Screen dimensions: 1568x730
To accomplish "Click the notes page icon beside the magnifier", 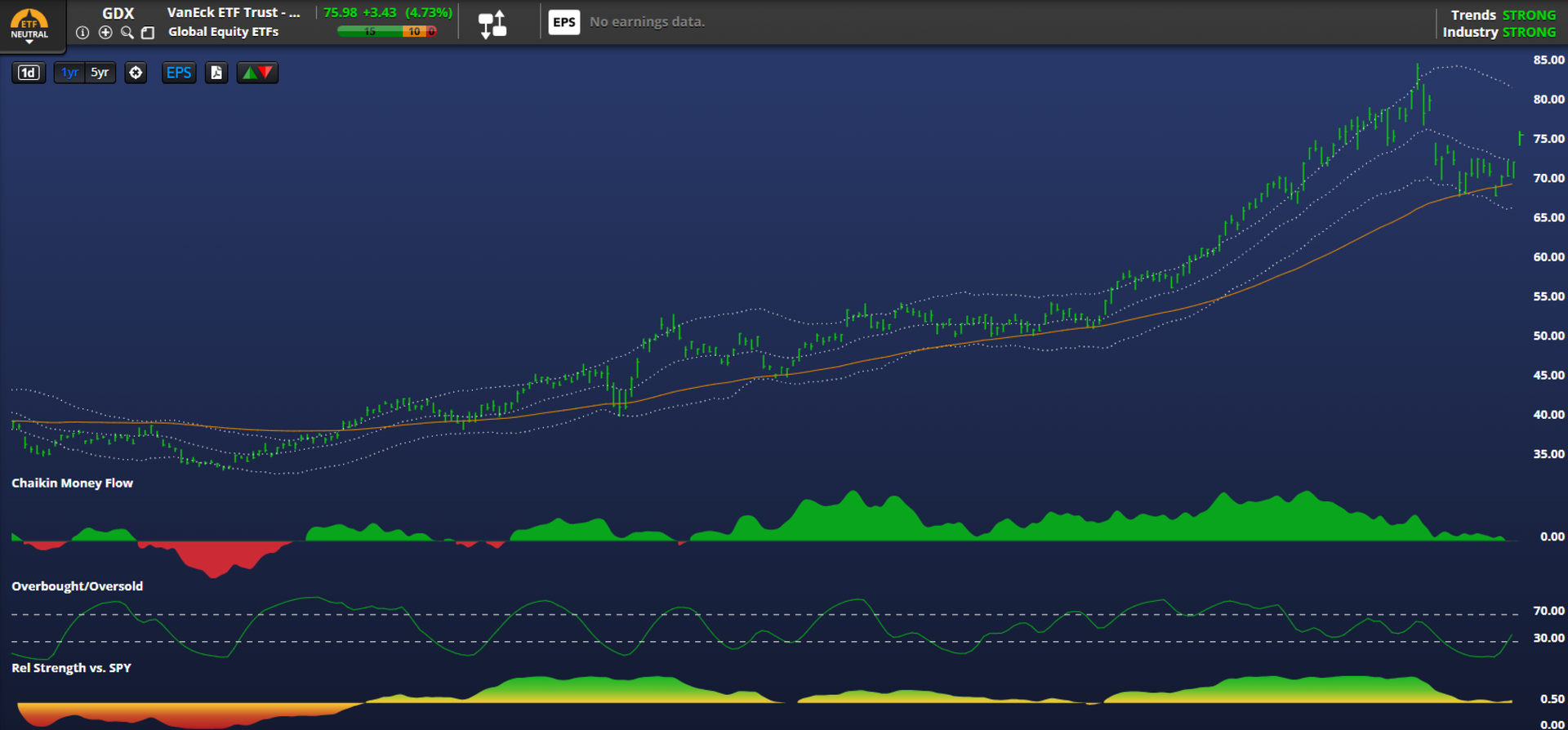I will pyautogui.click(x=148, y=33).
